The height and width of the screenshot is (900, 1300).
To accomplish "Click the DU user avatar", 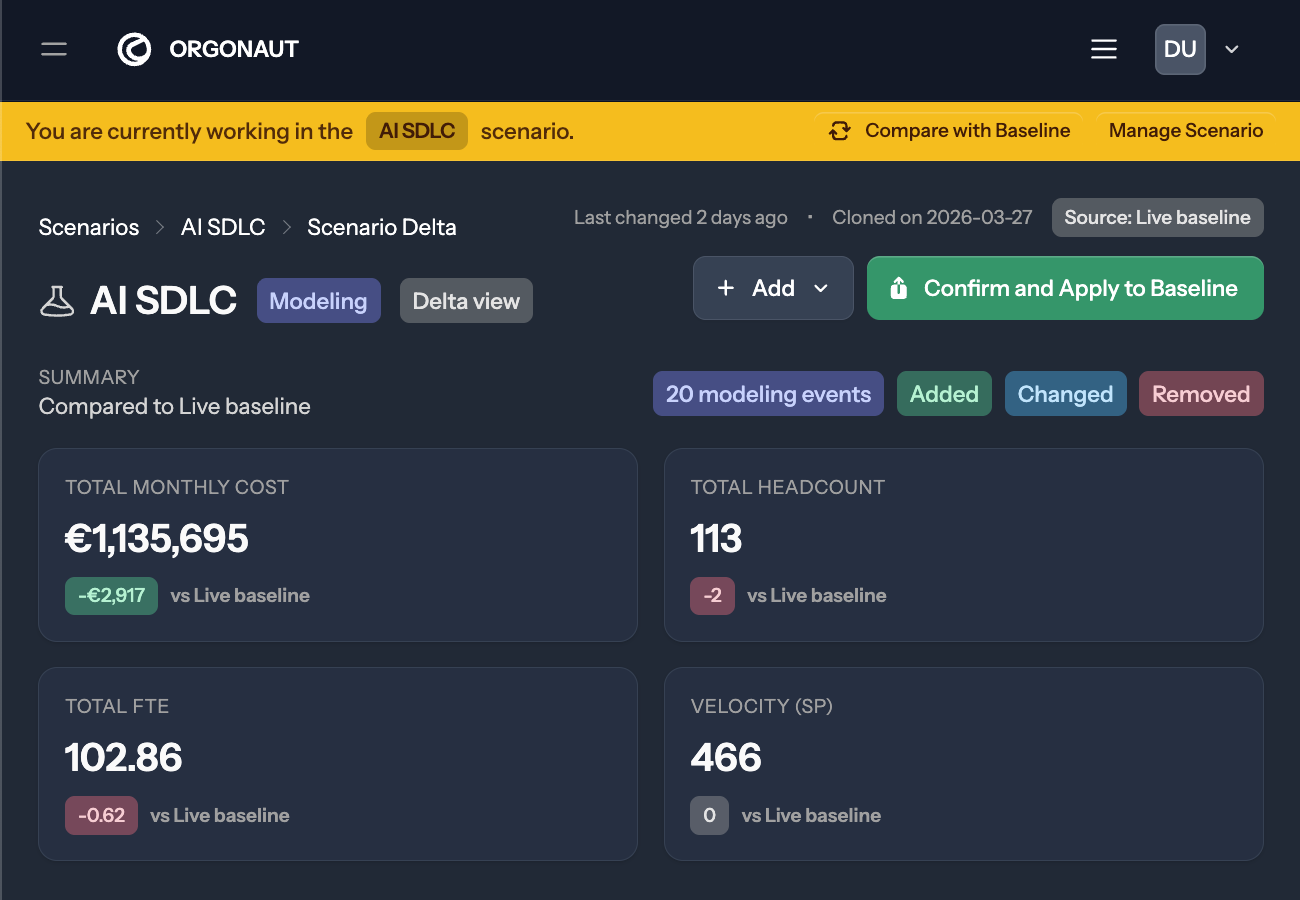I will (x=1180, y=49).
